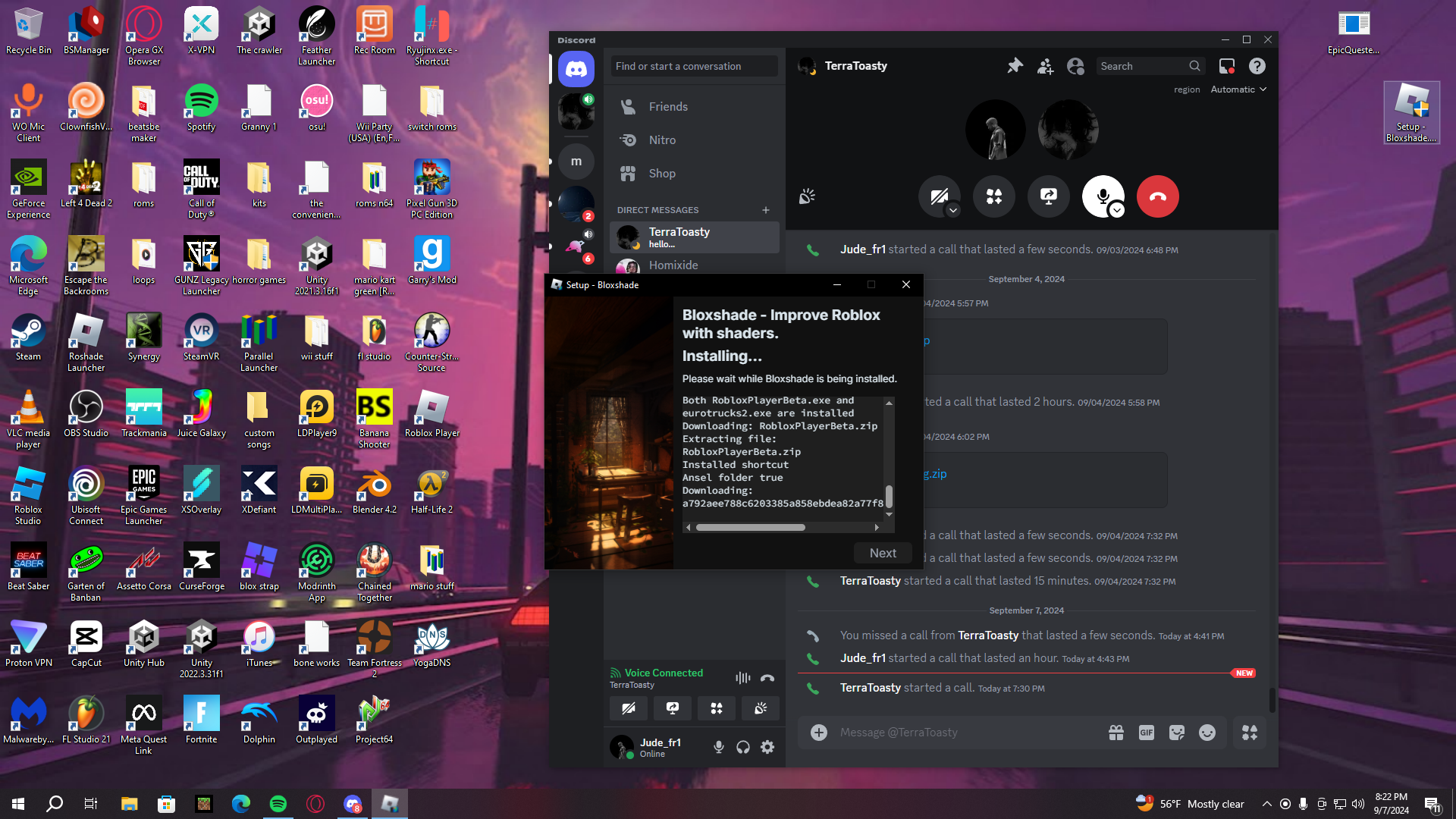This screenshot has height=819, width=1456.
Task: Click the Next button in Bloxshade setup
Action: coord(882,553)
